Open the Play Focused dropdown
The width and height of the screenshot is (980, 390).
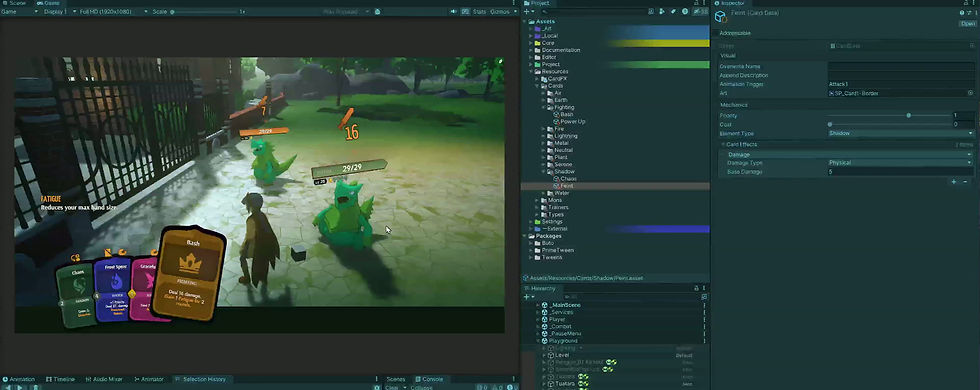point(346,11)
